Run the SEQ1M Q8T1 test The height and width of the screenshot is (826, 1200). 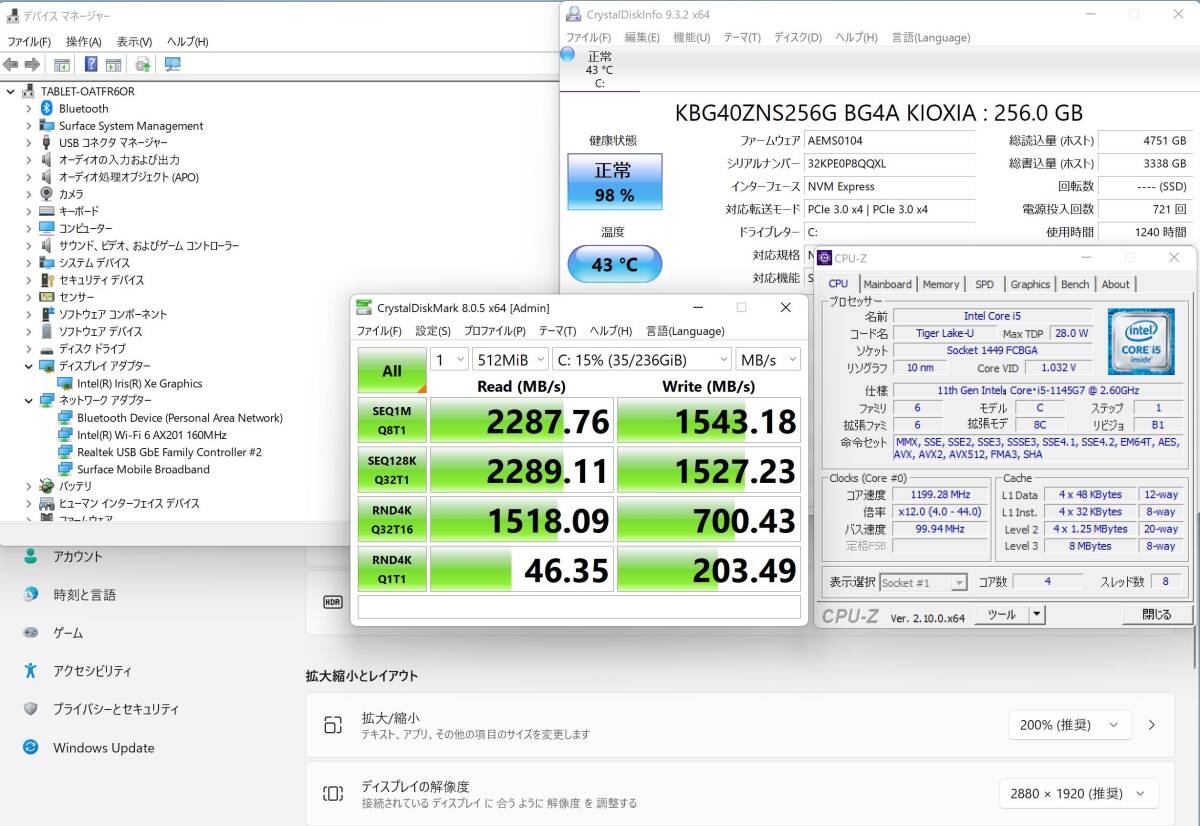click(392, 420)
